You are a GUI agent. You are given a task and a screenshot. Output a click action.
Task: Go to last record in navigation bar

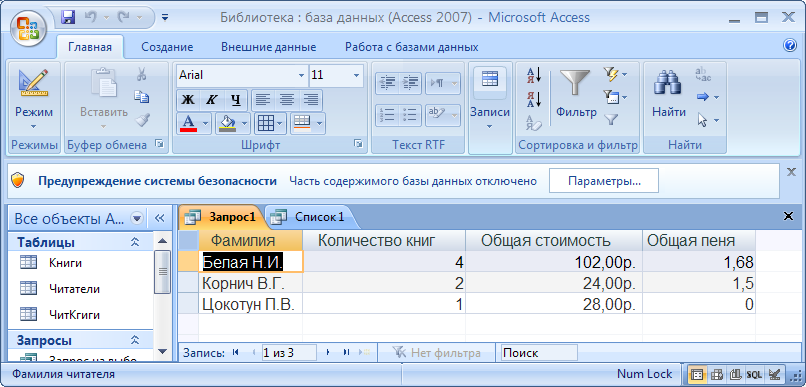pyautogui.click(x=346, y=353)
